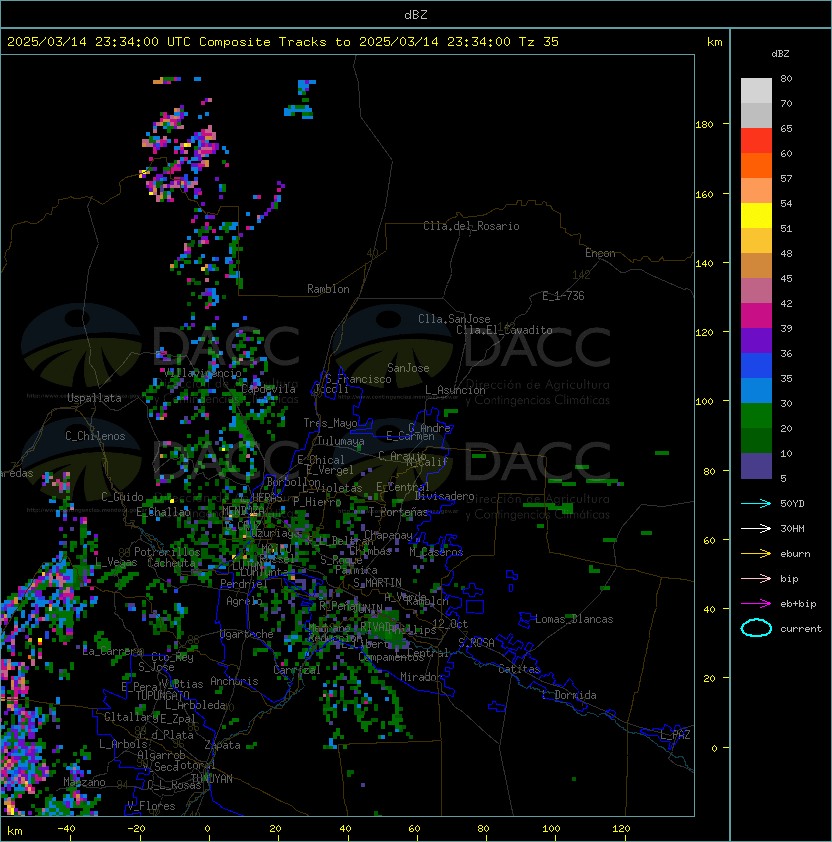Click the eburn yellow arrow legend icon
This screenshot has width=832, height=842.
(x=756, y=553)
